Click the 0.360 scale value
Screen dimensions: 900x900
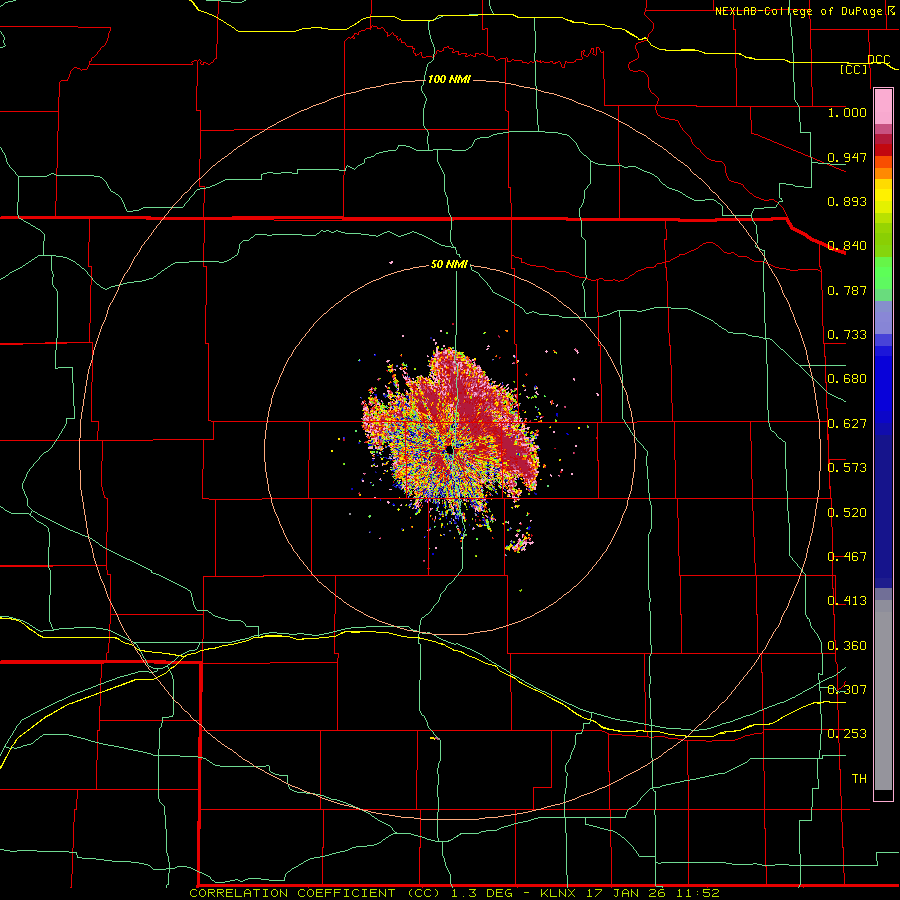(x=847, y=646)
